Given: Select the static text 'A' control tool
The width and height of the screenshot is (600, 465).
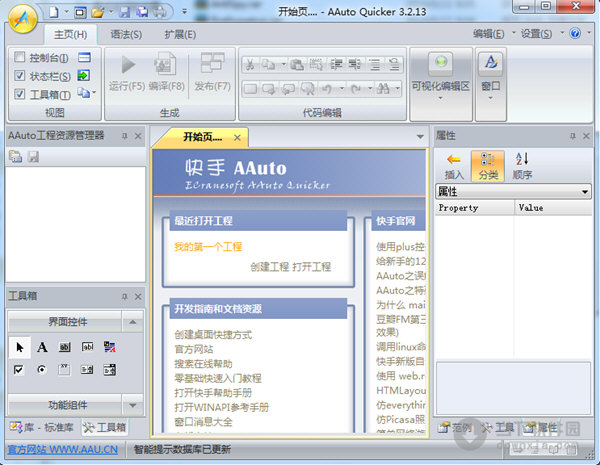Looking at the screenshot, I should click(42, 347).
